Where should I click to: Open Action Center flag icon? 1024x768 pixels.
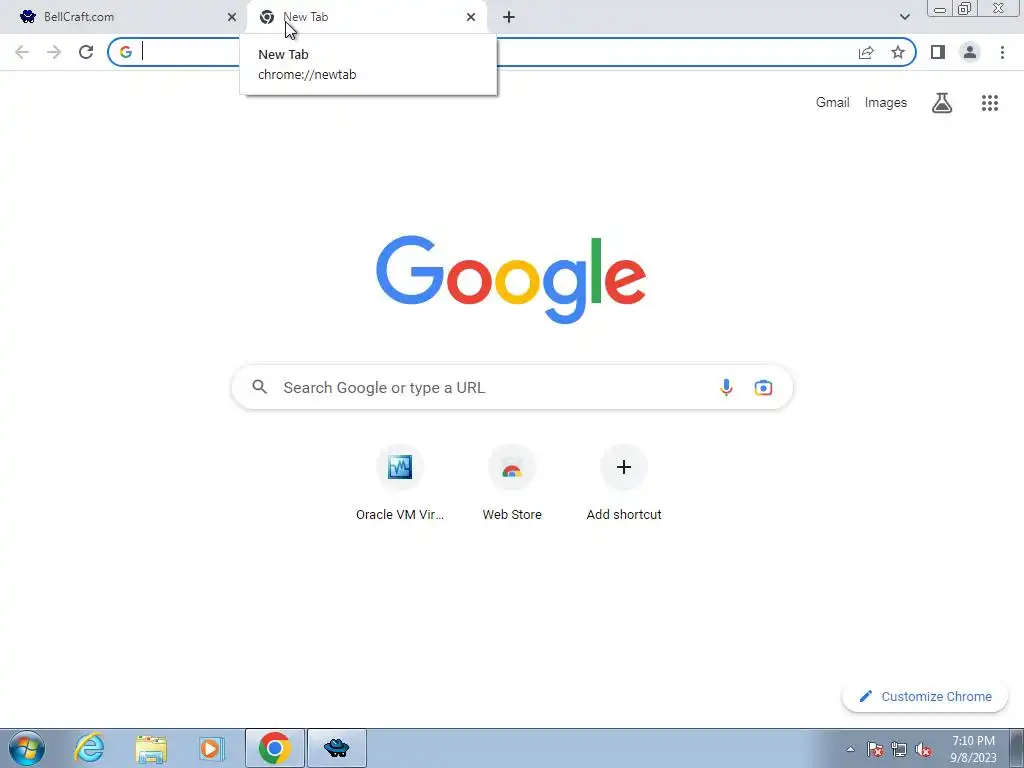(x=875, y=749)
